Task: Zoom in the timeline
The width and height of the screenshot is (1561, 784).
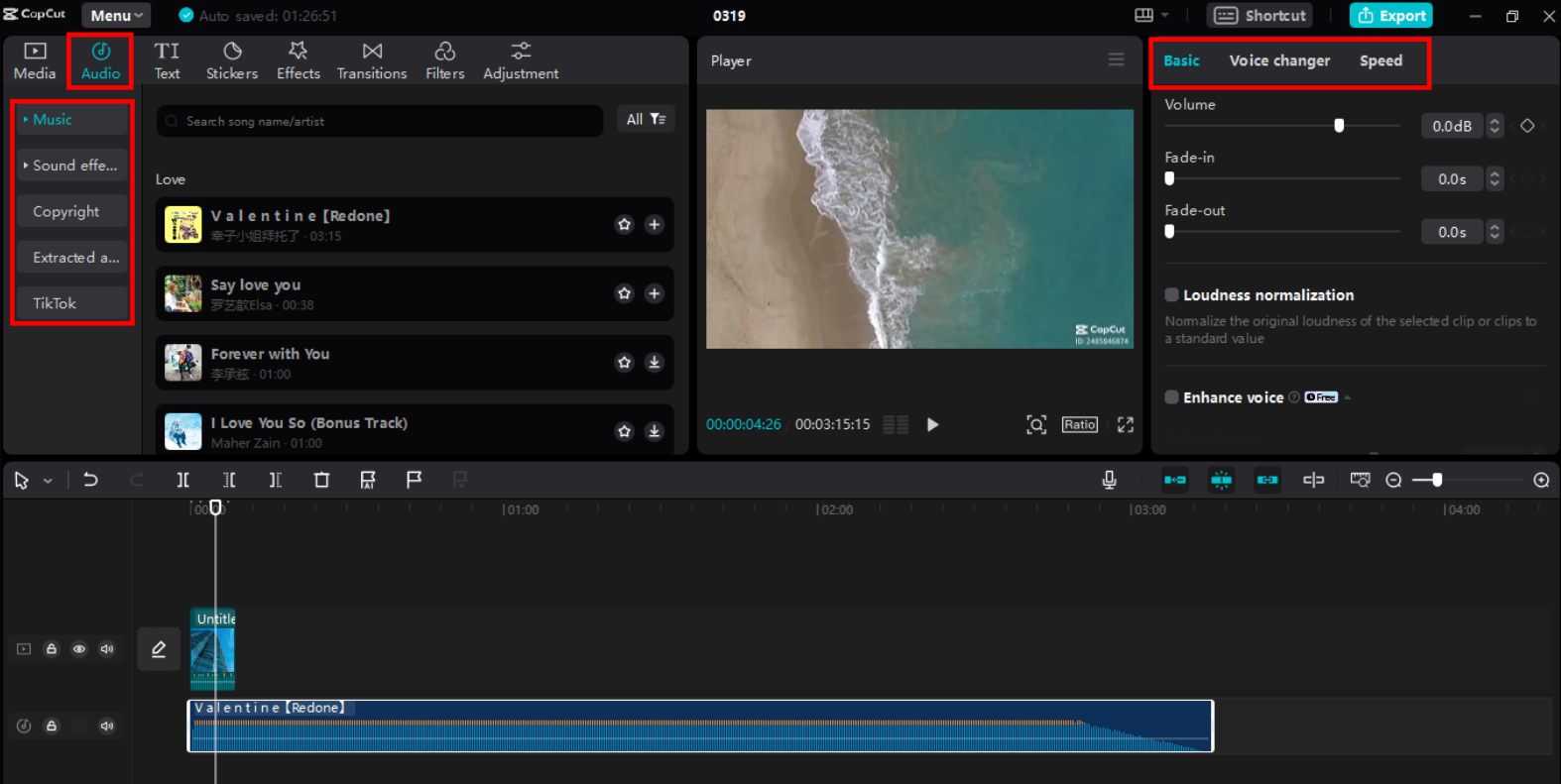Action: click(1541, 480)
